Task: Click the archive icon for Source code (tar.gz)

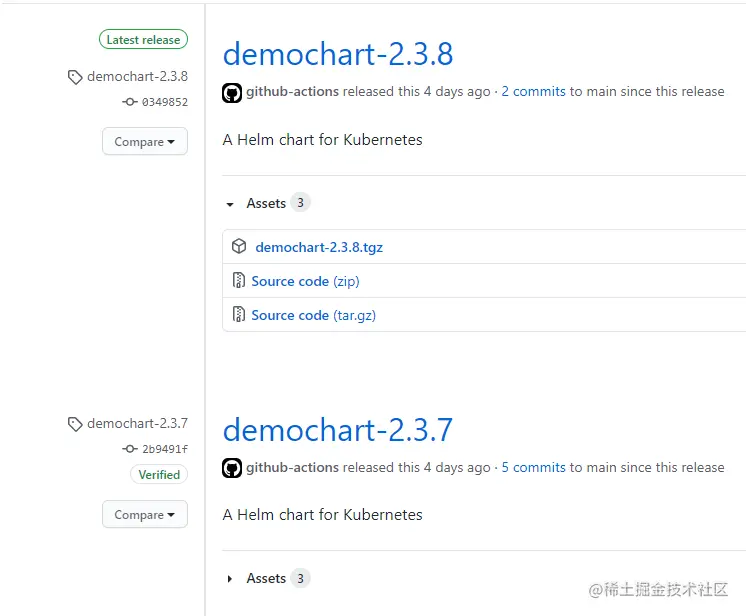Action: coord(238,314)
